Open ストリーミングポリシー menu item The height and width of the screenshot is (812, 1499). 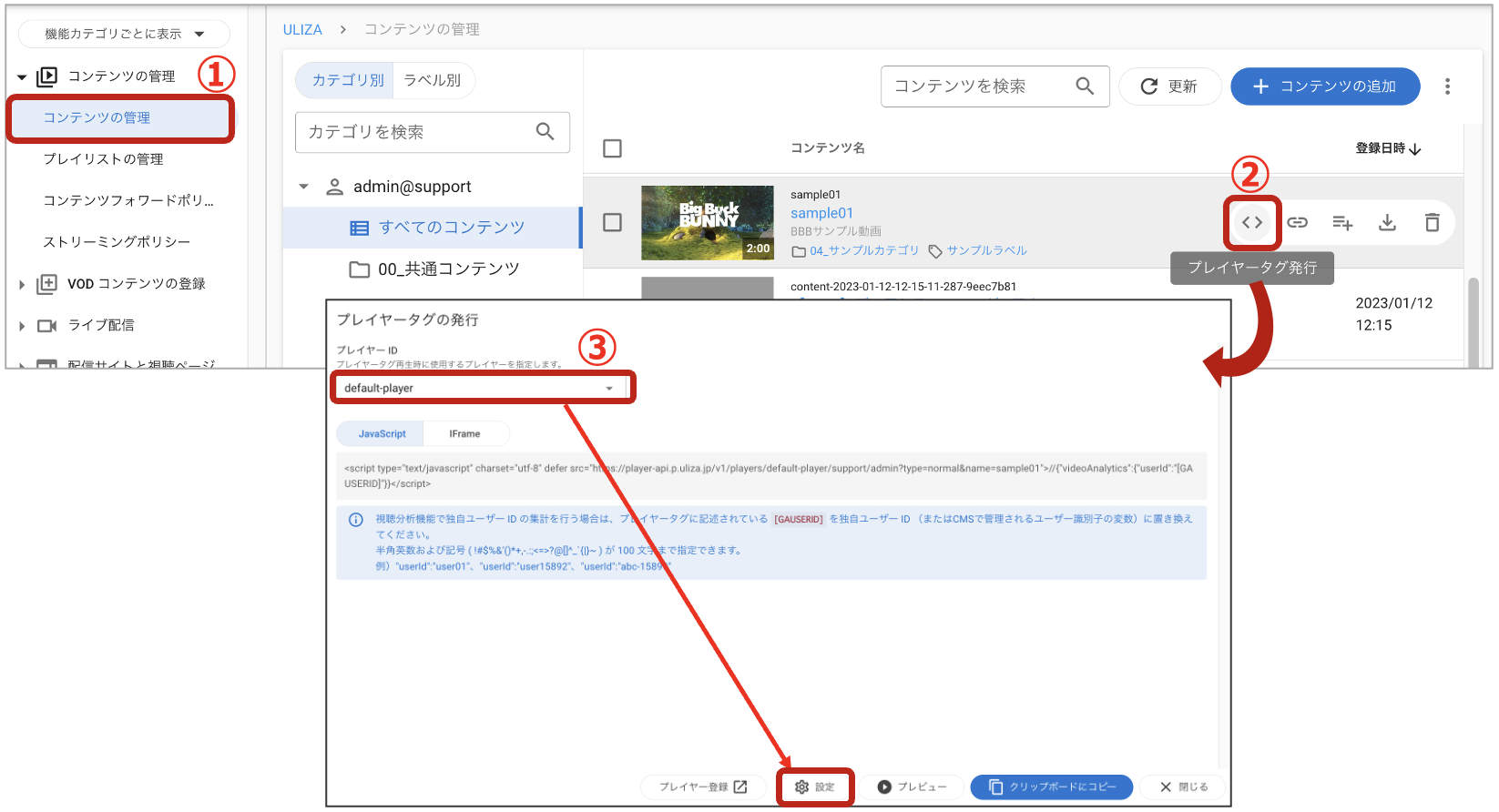(x=117, y=242)
